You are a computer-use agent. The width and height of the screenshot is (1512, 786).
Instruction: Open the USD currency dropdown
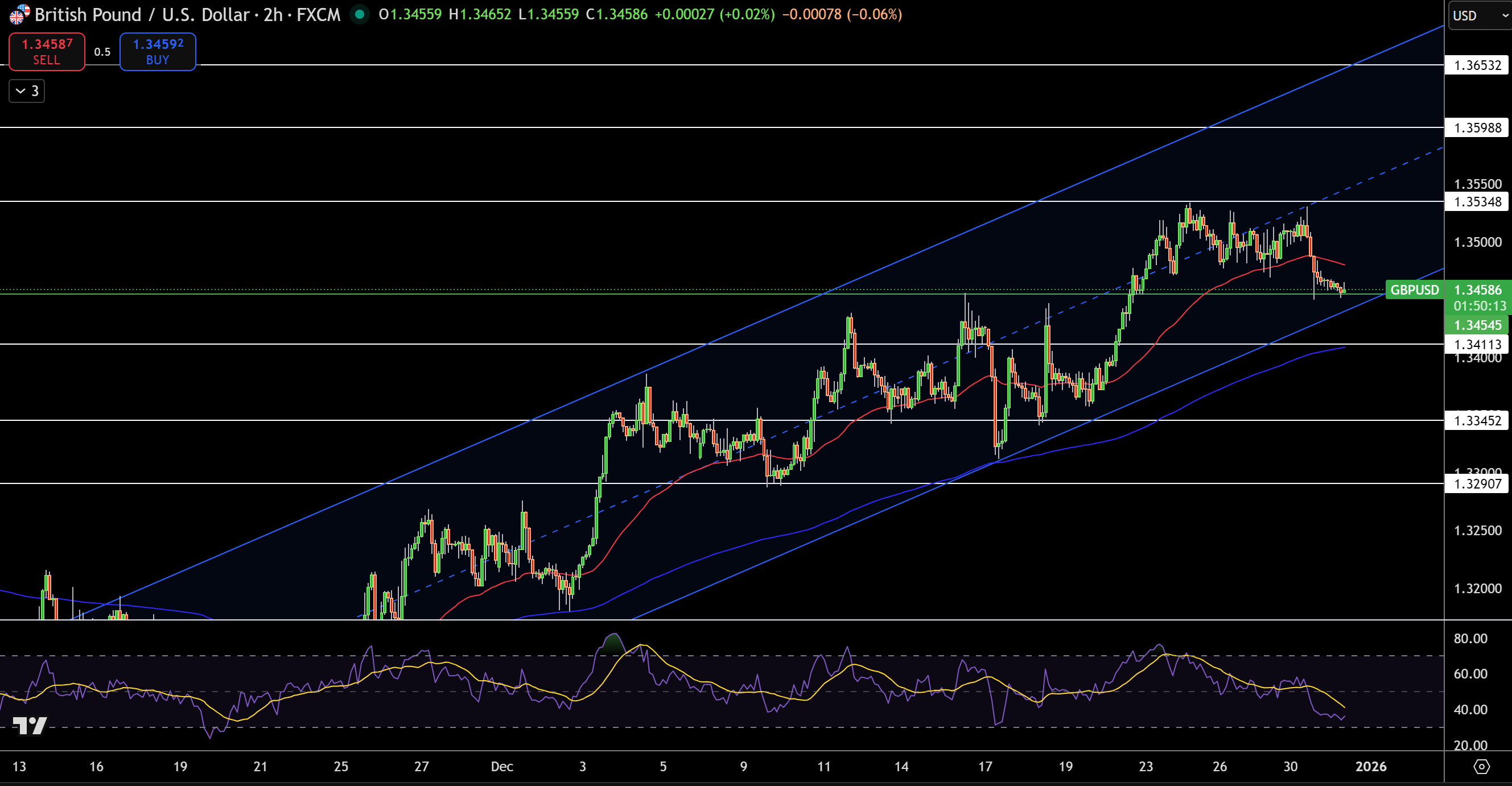coord(1478,15)
